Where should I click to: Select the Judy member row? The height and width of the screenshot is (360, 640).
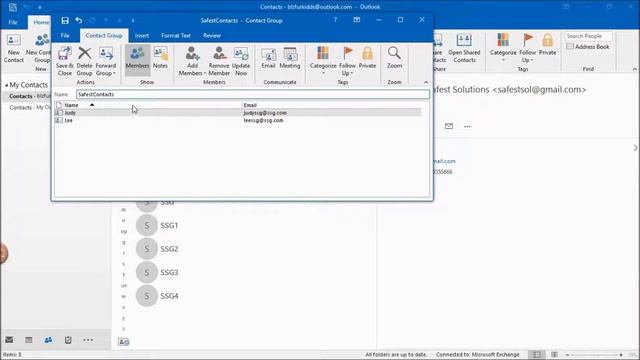pos(238,113)
